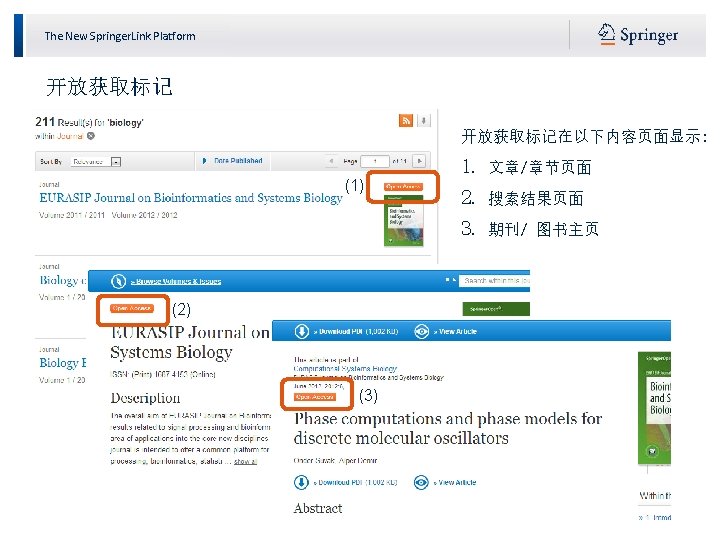This screenshot has height=540, width=720.
Task: Click Download PDF icon below author names
Action: click(301, 482)
